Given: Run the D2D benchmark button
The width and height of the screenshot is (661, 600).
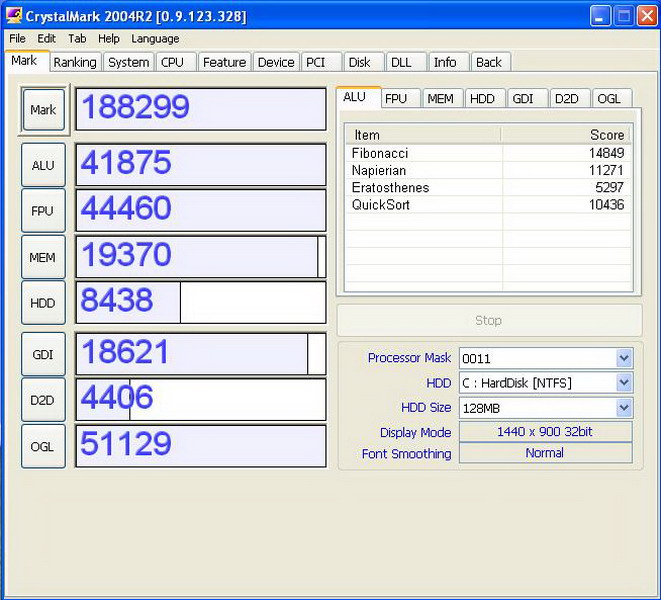Looking at the screenshot, I should click(x=43, y=400).
